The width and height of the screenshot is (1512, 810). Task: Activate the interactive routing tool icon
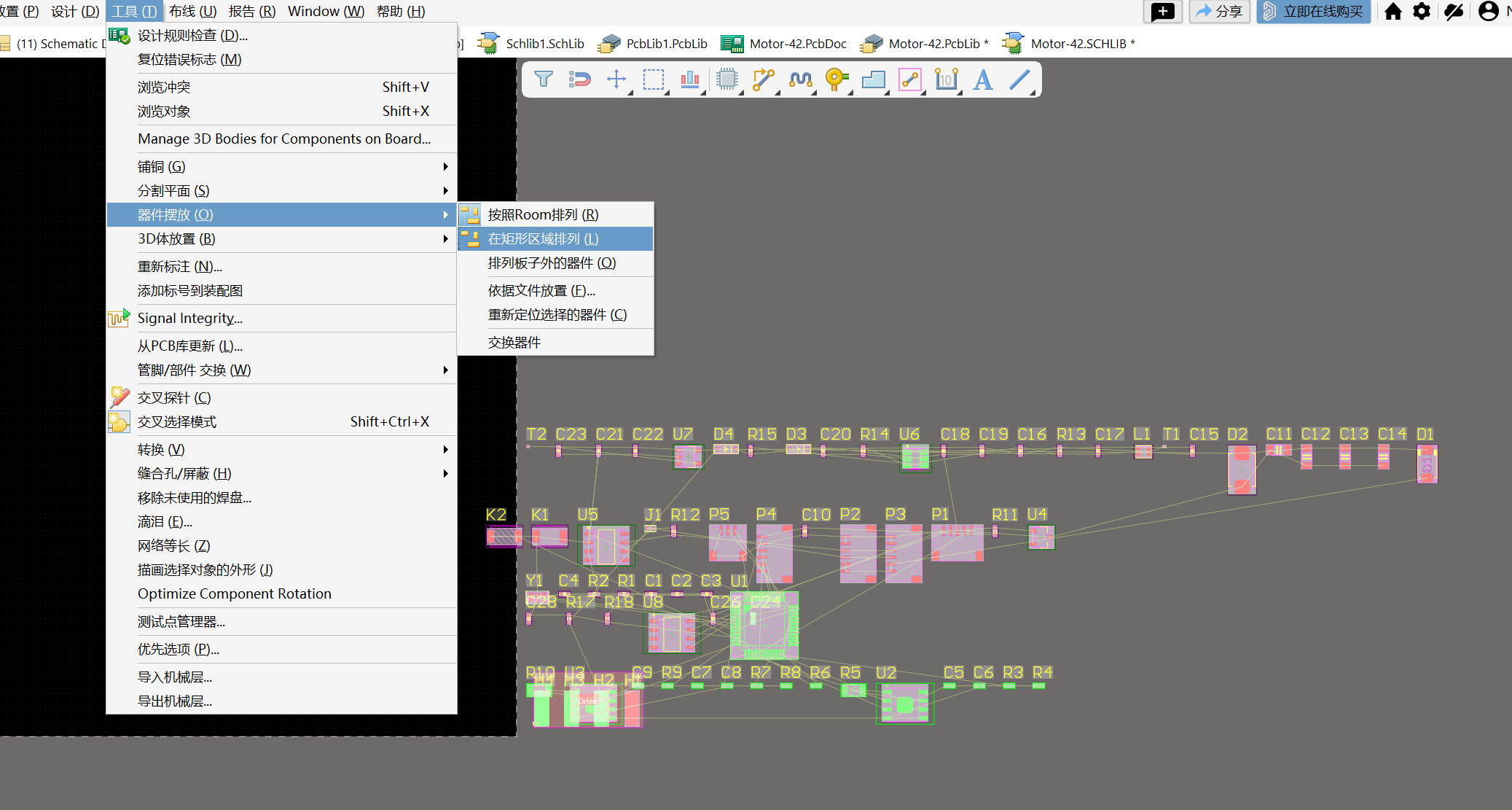[x=763, y=79]
